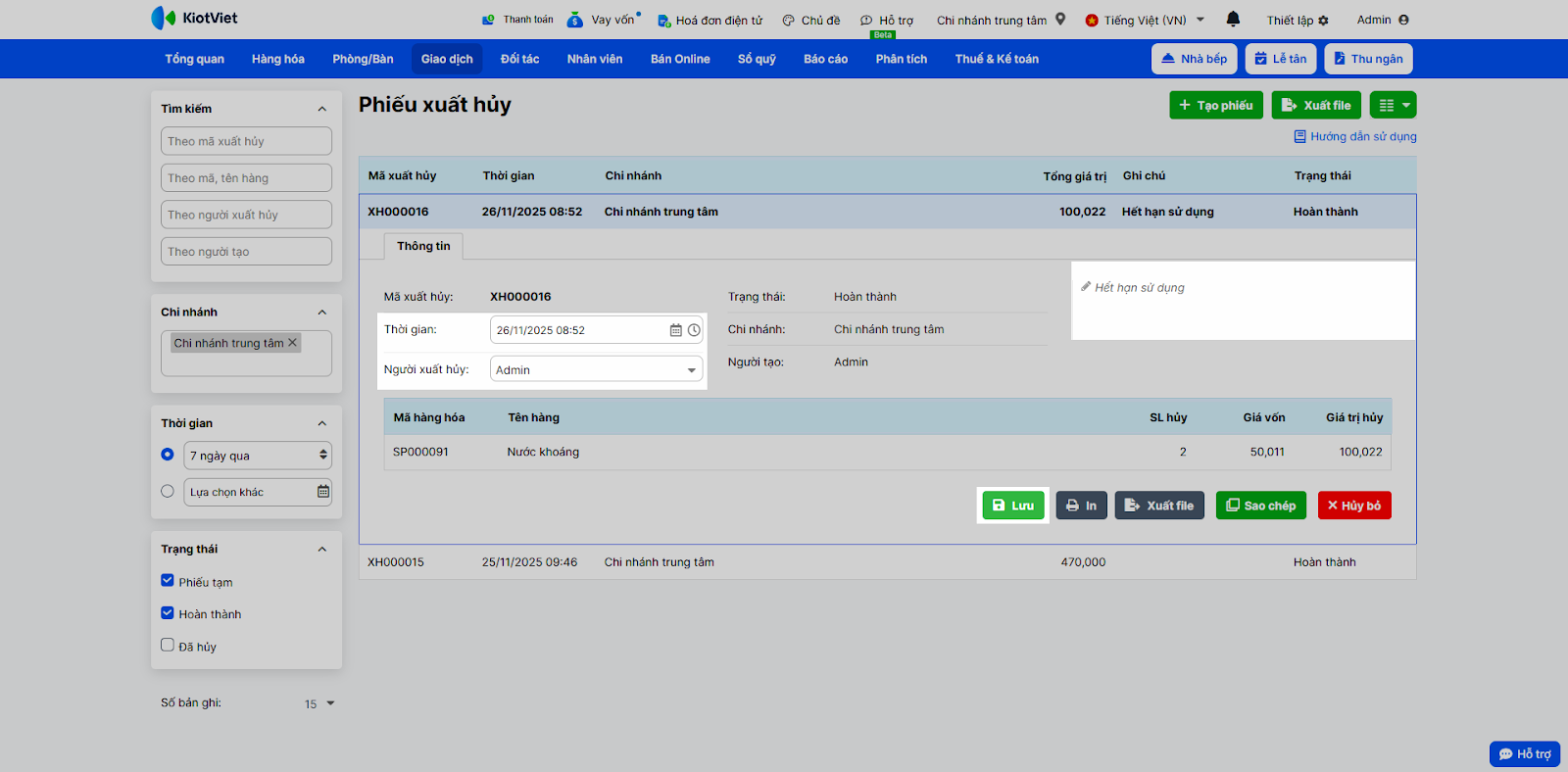
Task: Open the Nhân viên menu
Action: coord(595,59)
